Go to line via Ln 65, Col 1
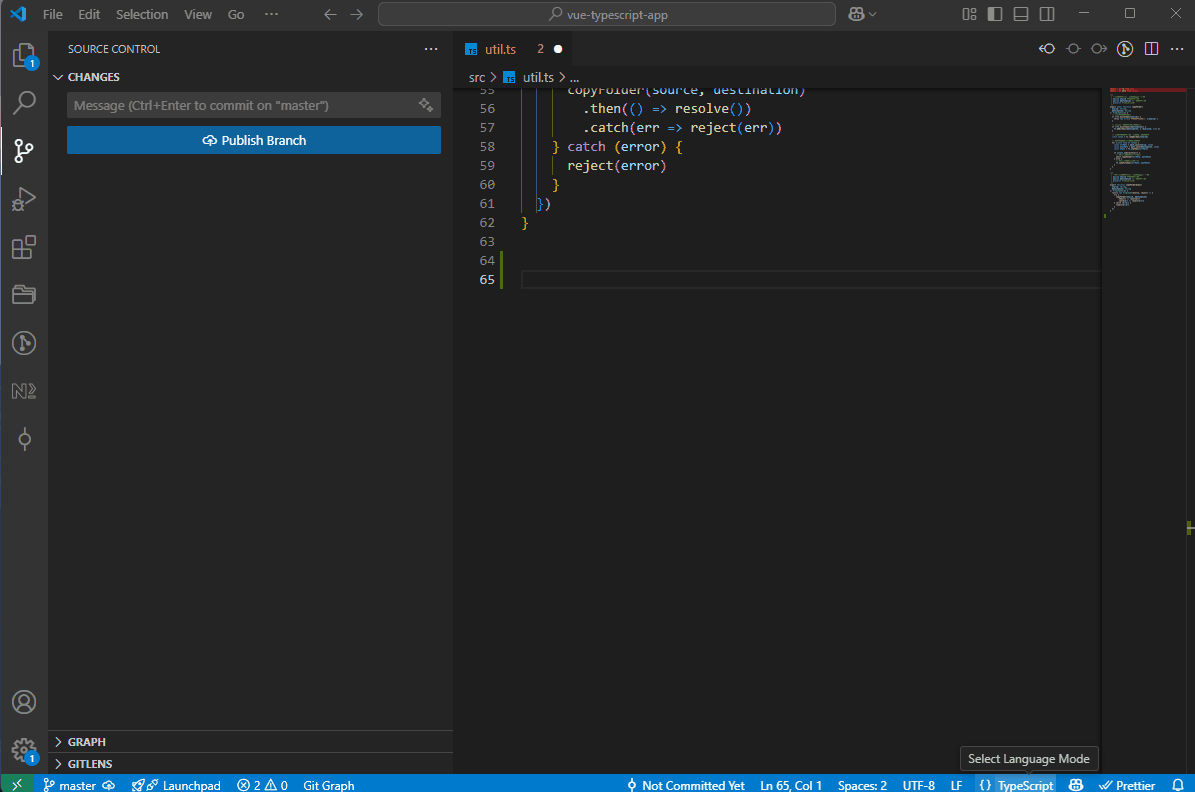 pos(791,784)
